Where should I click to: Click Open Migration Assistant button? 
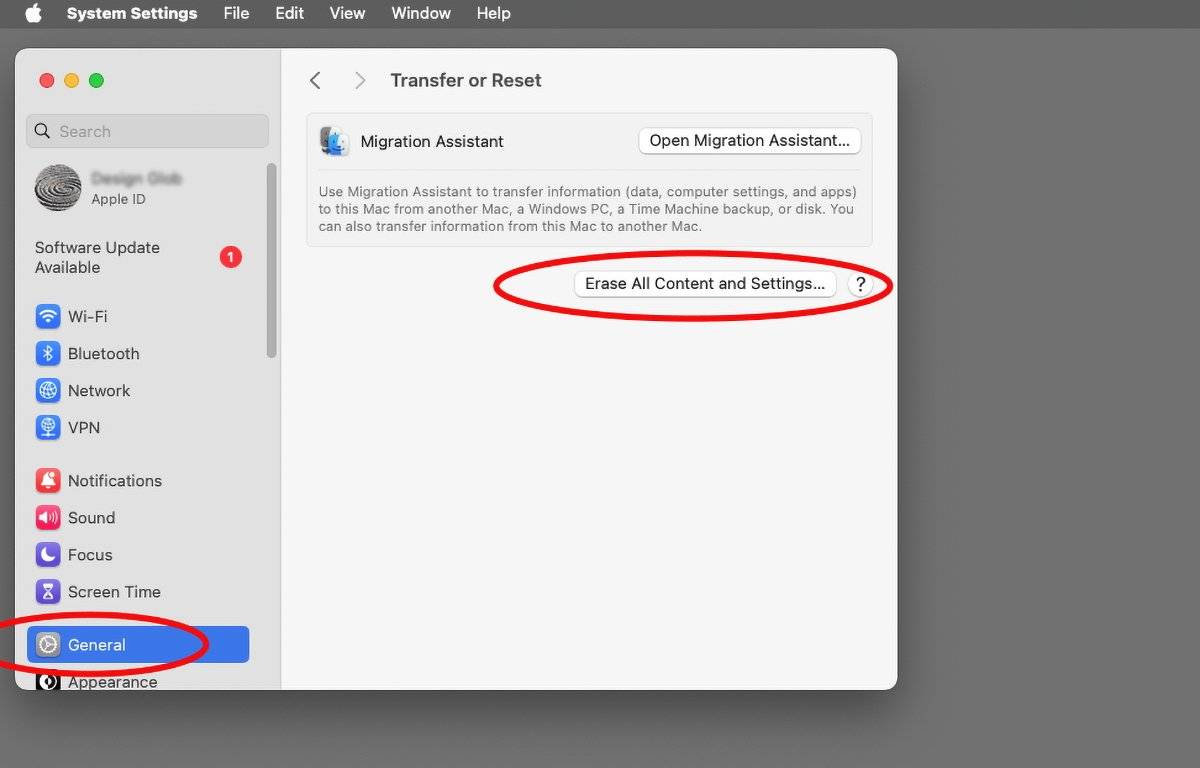[749, 141]
